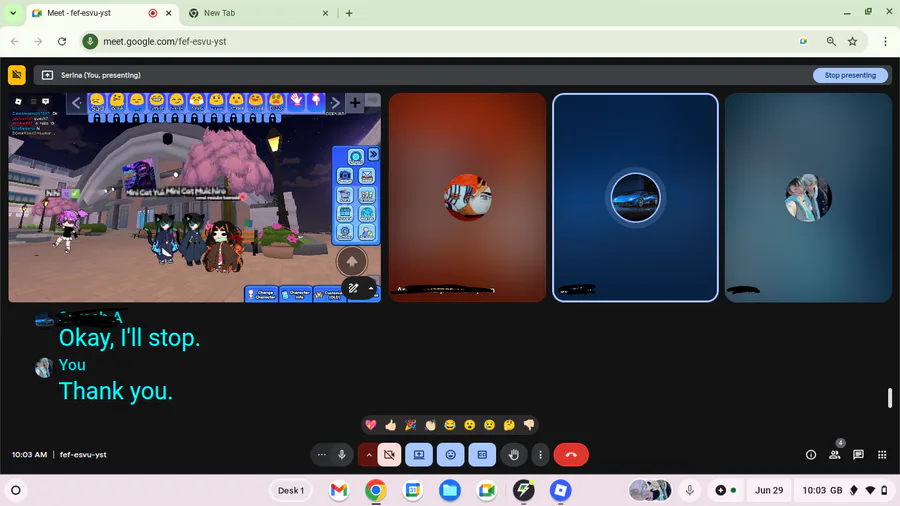Click Change Character button in game

[262, 294]
